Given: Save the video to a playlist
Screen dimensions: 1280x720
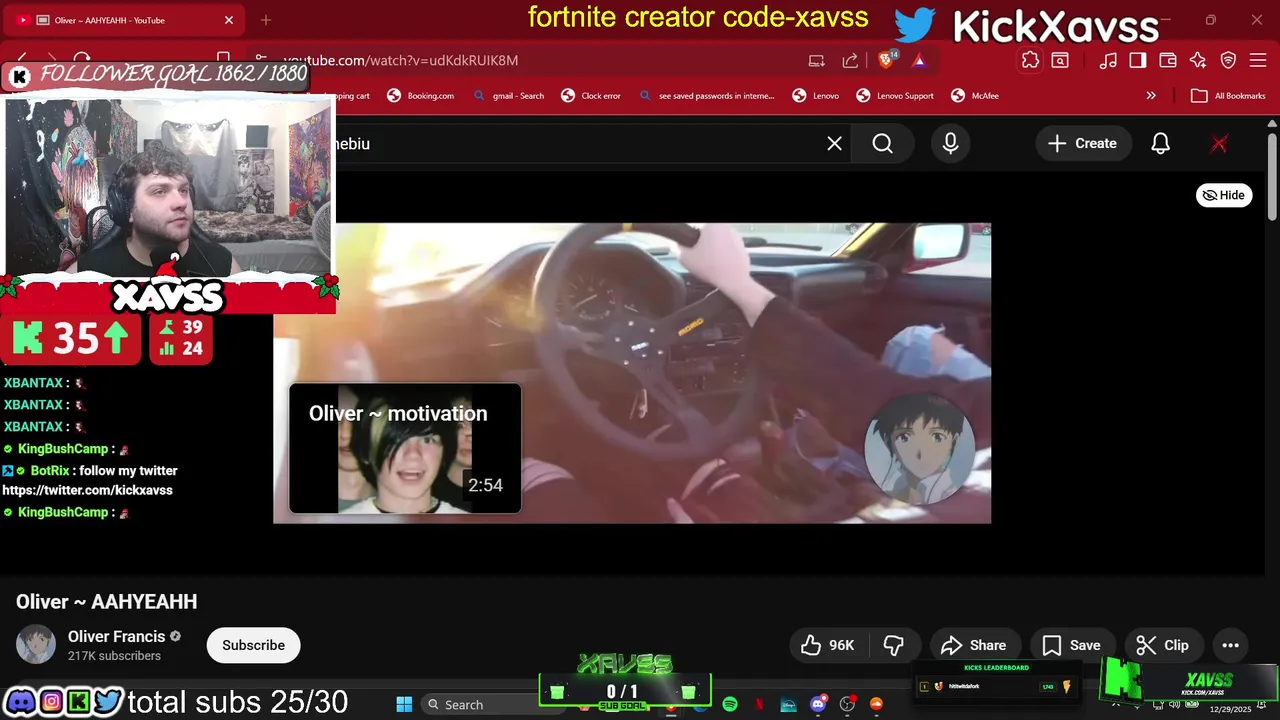Looking at the screenshot, I should click(1071, 645).
